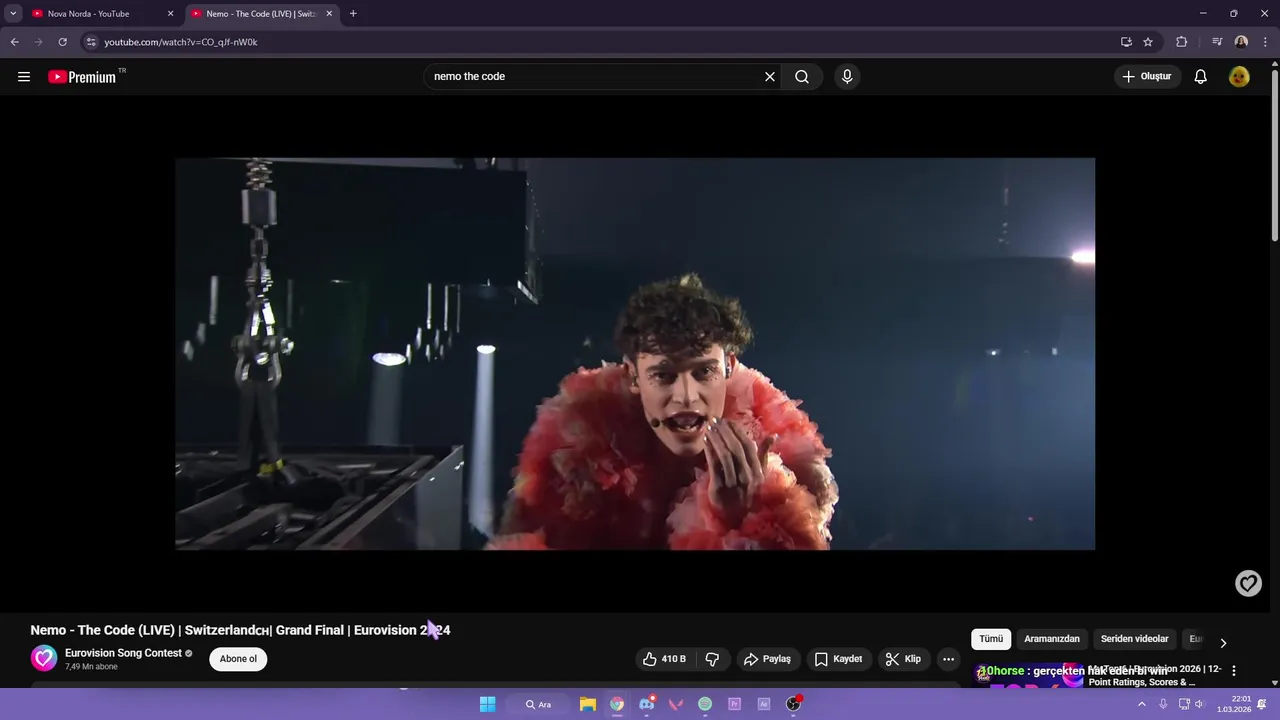Open volume control in system tray

tap(1199, 704)
